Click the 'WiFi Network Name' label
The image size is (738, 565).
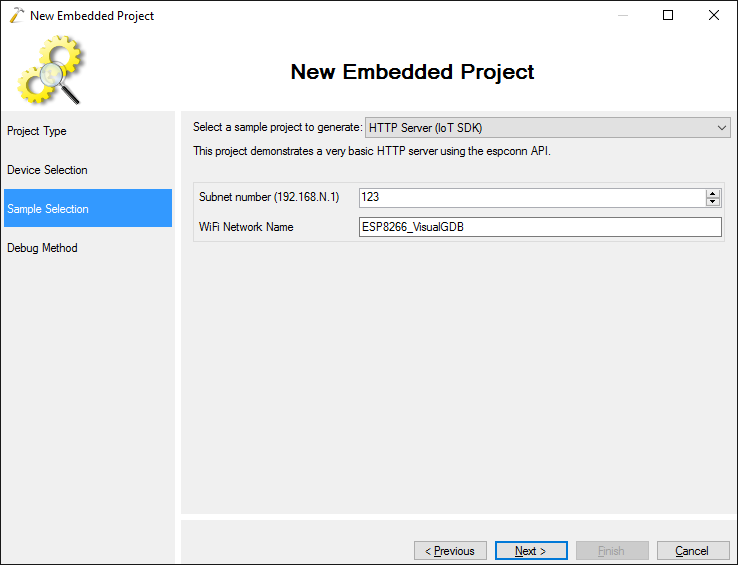(246, 227)
